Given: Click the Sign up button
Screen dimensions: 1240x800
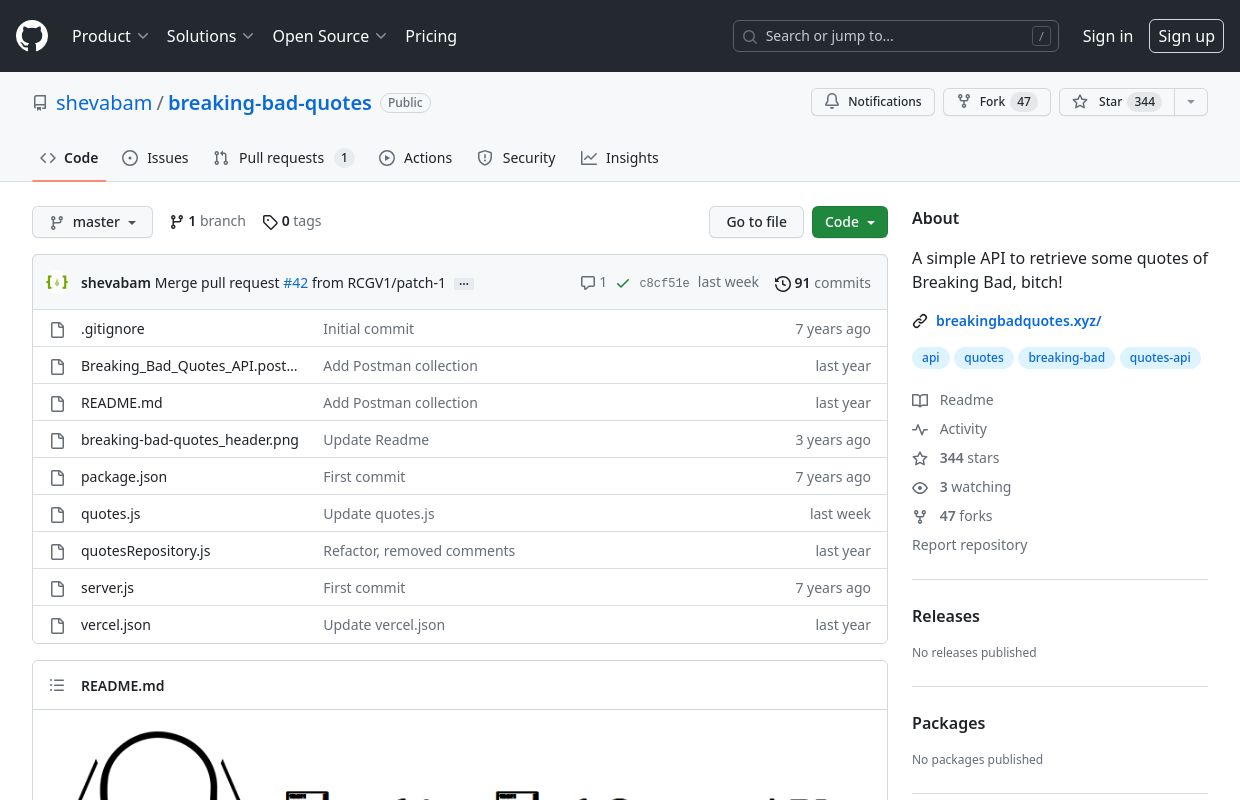Looking at the screenshot, I should click(1186, 36).
